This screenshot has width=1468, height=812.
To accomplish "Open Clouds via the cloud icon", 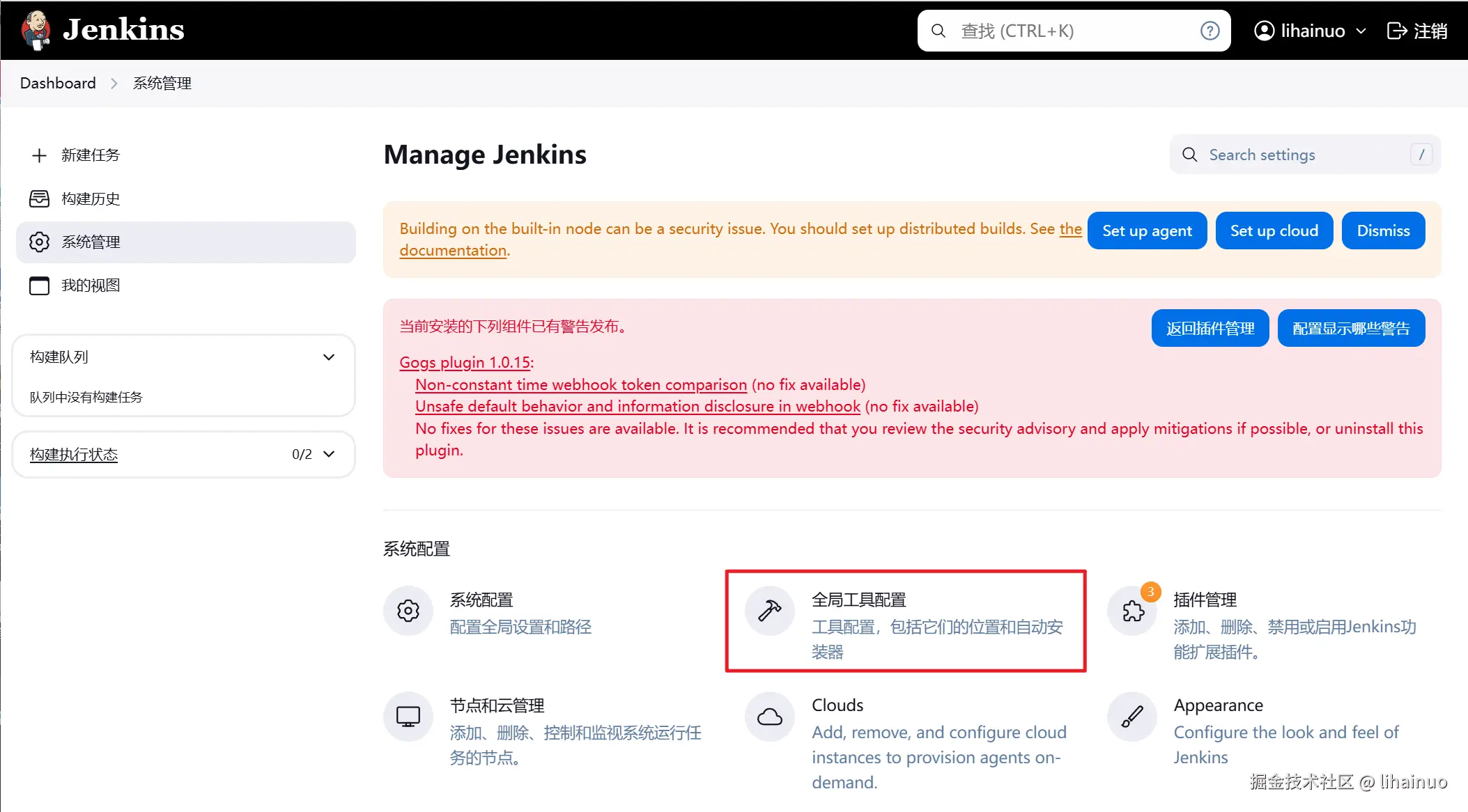I will tap(768, 716).
